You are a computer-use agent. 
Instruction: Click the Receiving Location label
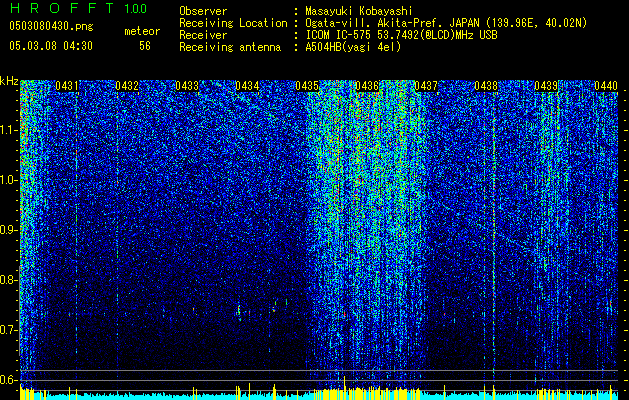click(233, 23)
